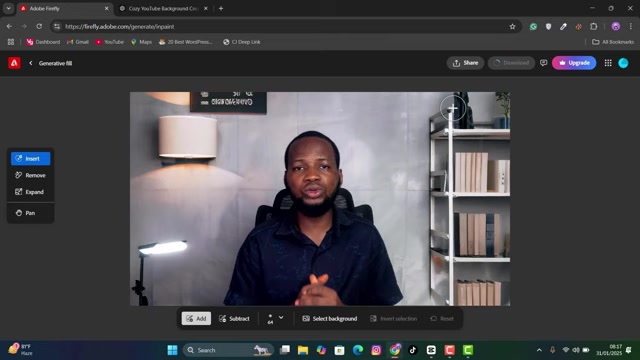The width and height of the screenshot is (640, 360).
Task: Click the browser forward arrow
Action: (x=24, y=26)
